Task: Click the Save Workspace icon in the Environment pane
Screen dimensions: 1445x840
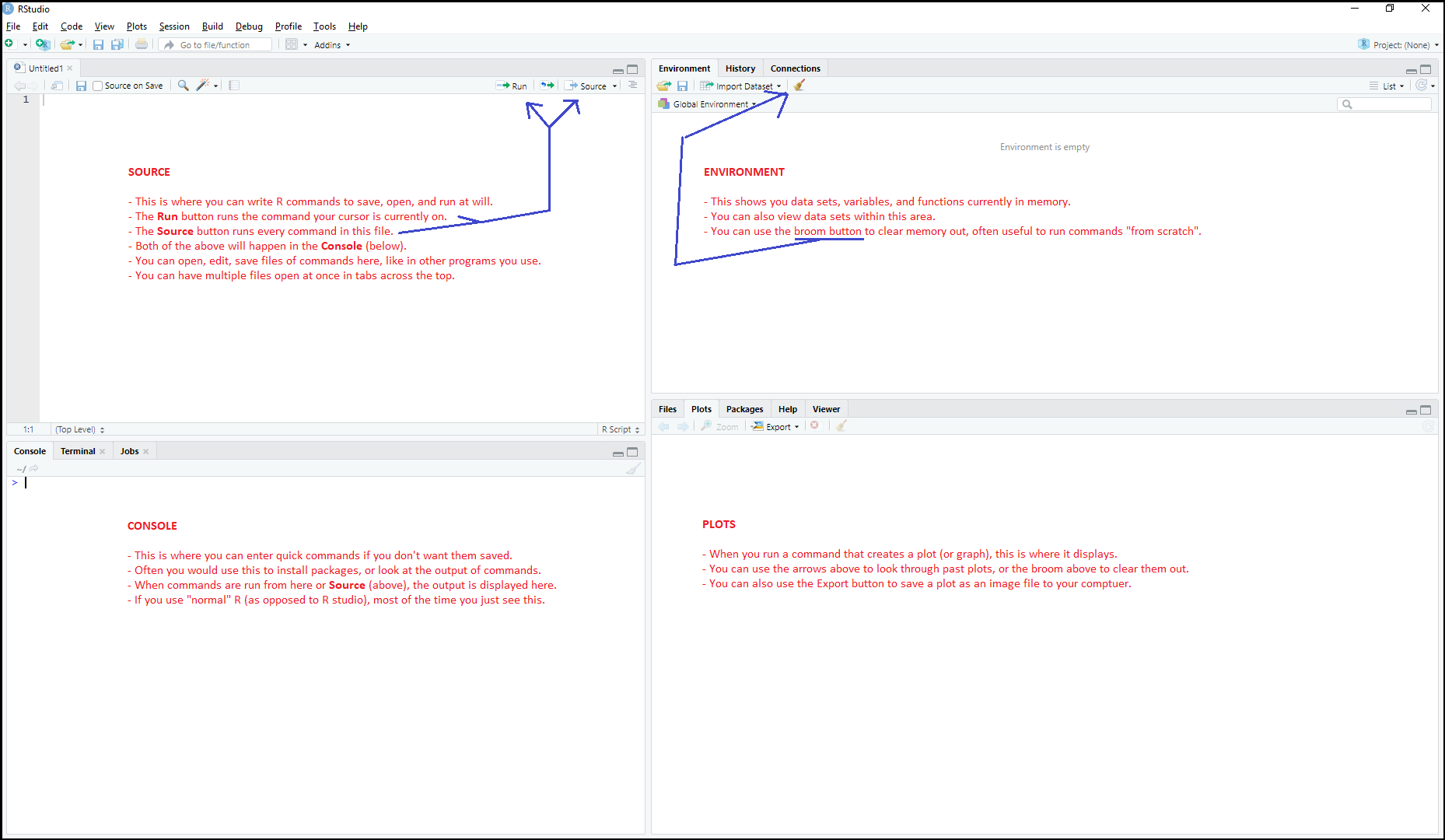Action: coord(683,86)
